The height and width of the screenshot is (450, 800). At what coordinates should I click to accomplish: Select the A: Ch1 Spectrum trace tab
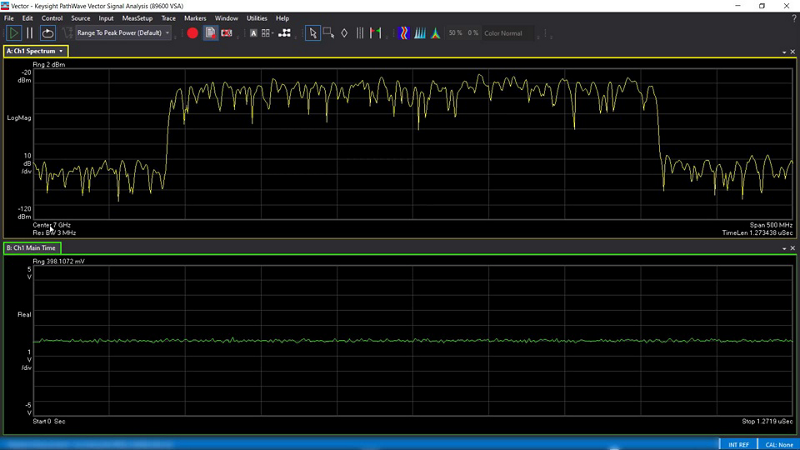31,51
